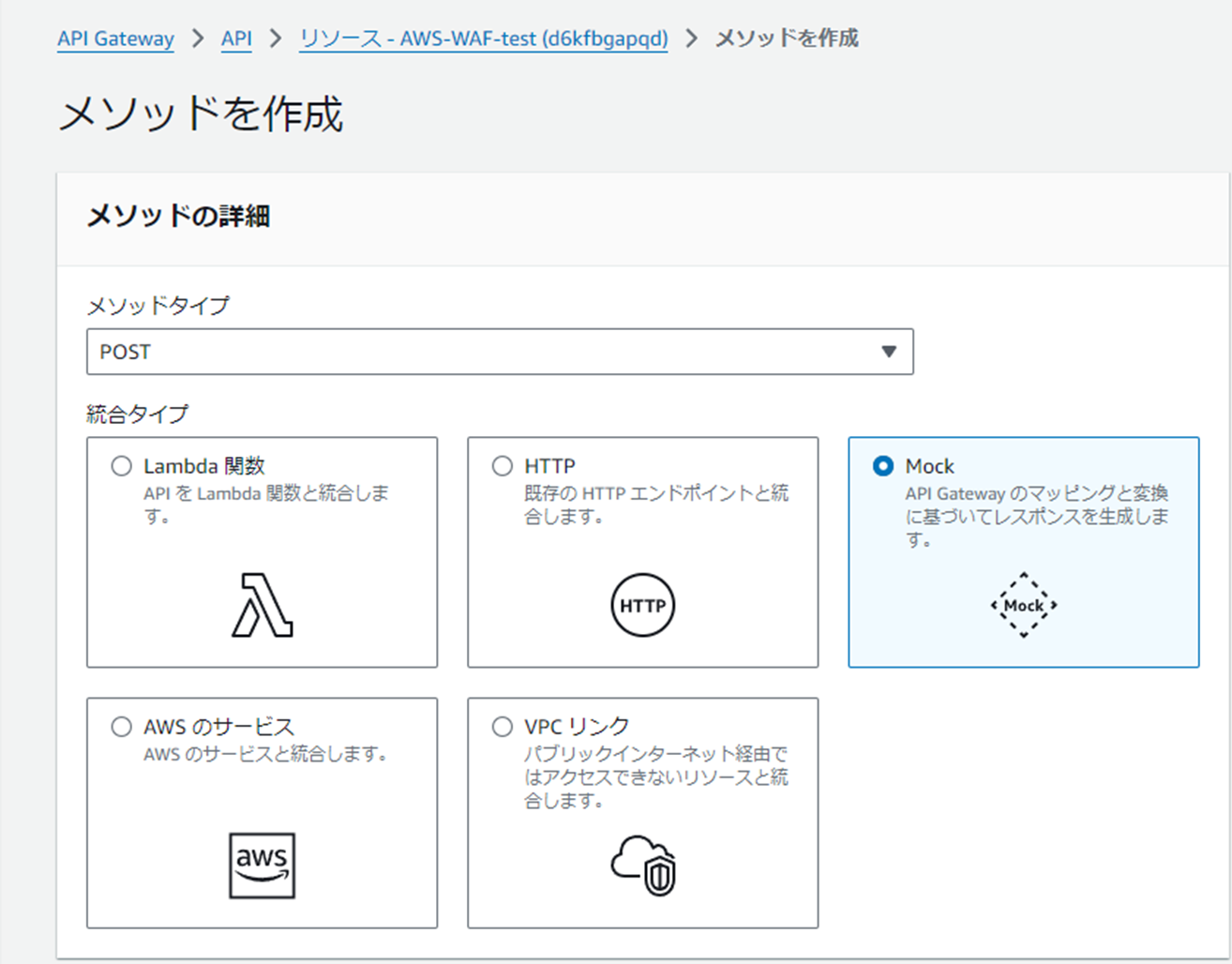1232x964 pixels.
Task: Go to API Gateway breadcrumb link
Action: (115, 38)
